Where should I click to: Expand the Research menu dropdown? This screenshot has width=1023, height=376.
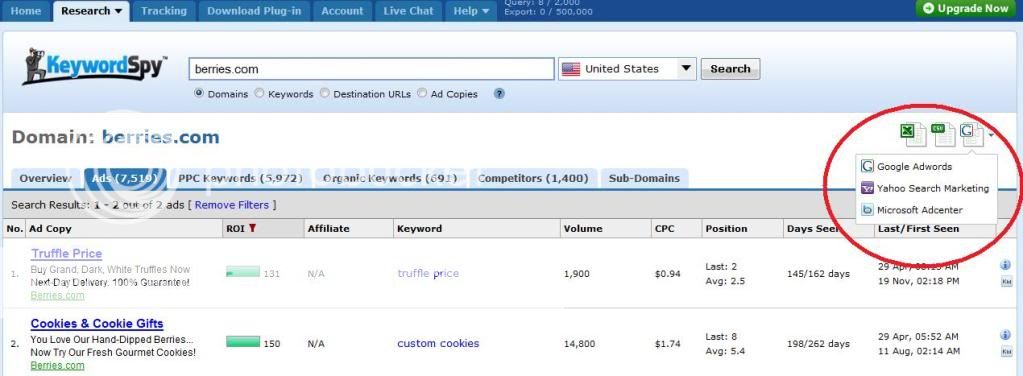91,11
